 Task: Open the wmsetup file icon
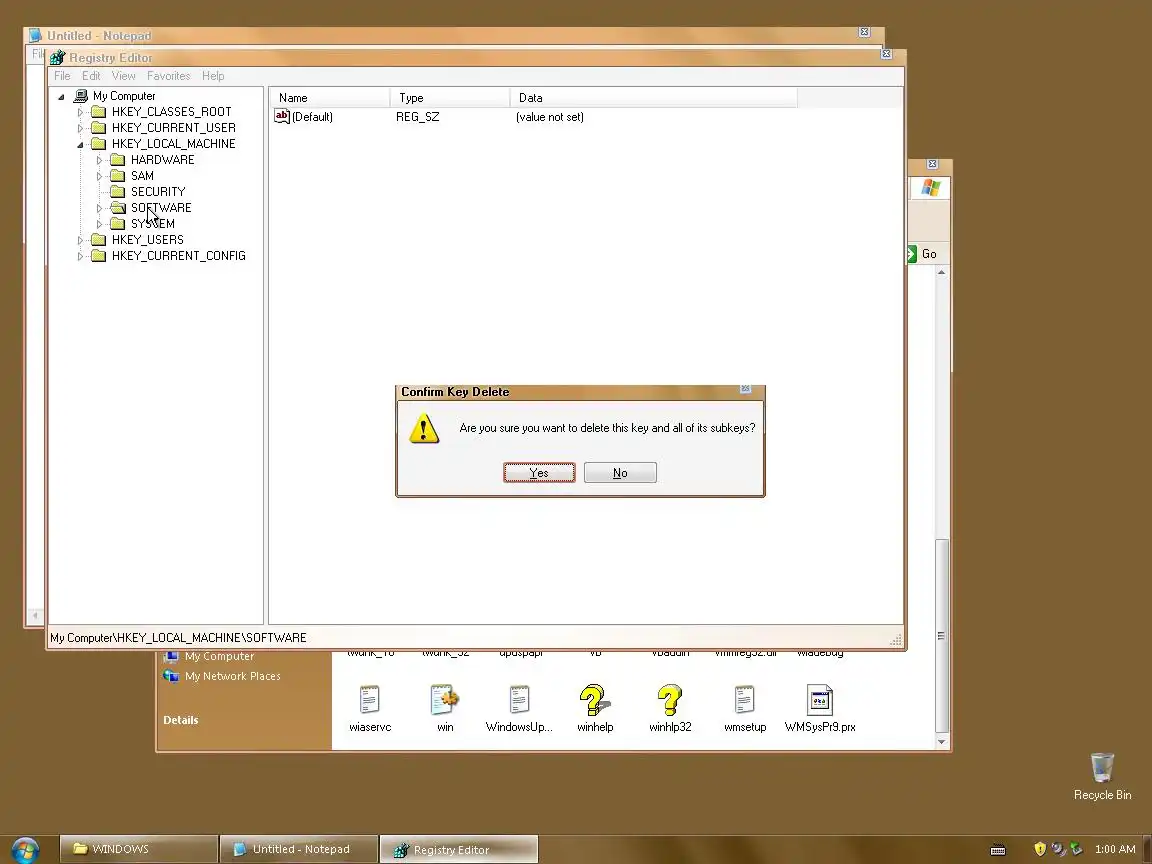[744, 699]
